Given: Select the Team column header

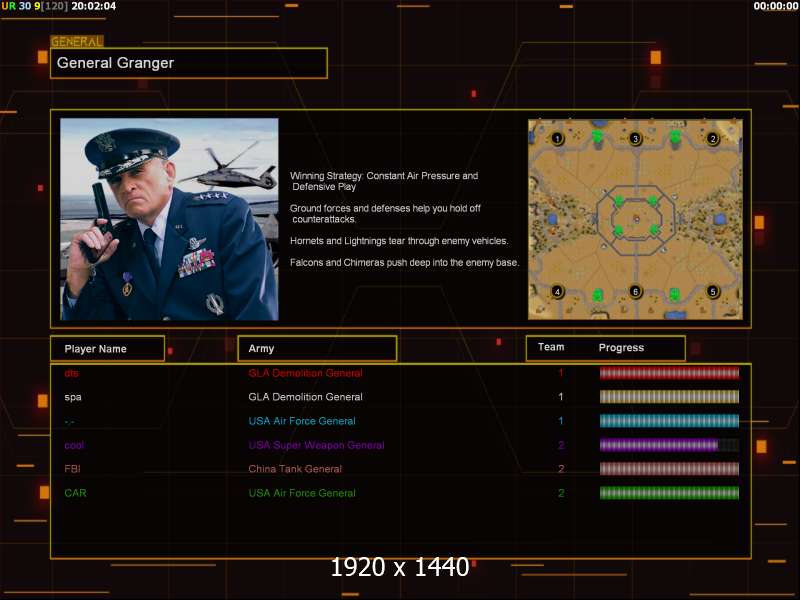Looking at the screenshot, I should click(551, 347).
